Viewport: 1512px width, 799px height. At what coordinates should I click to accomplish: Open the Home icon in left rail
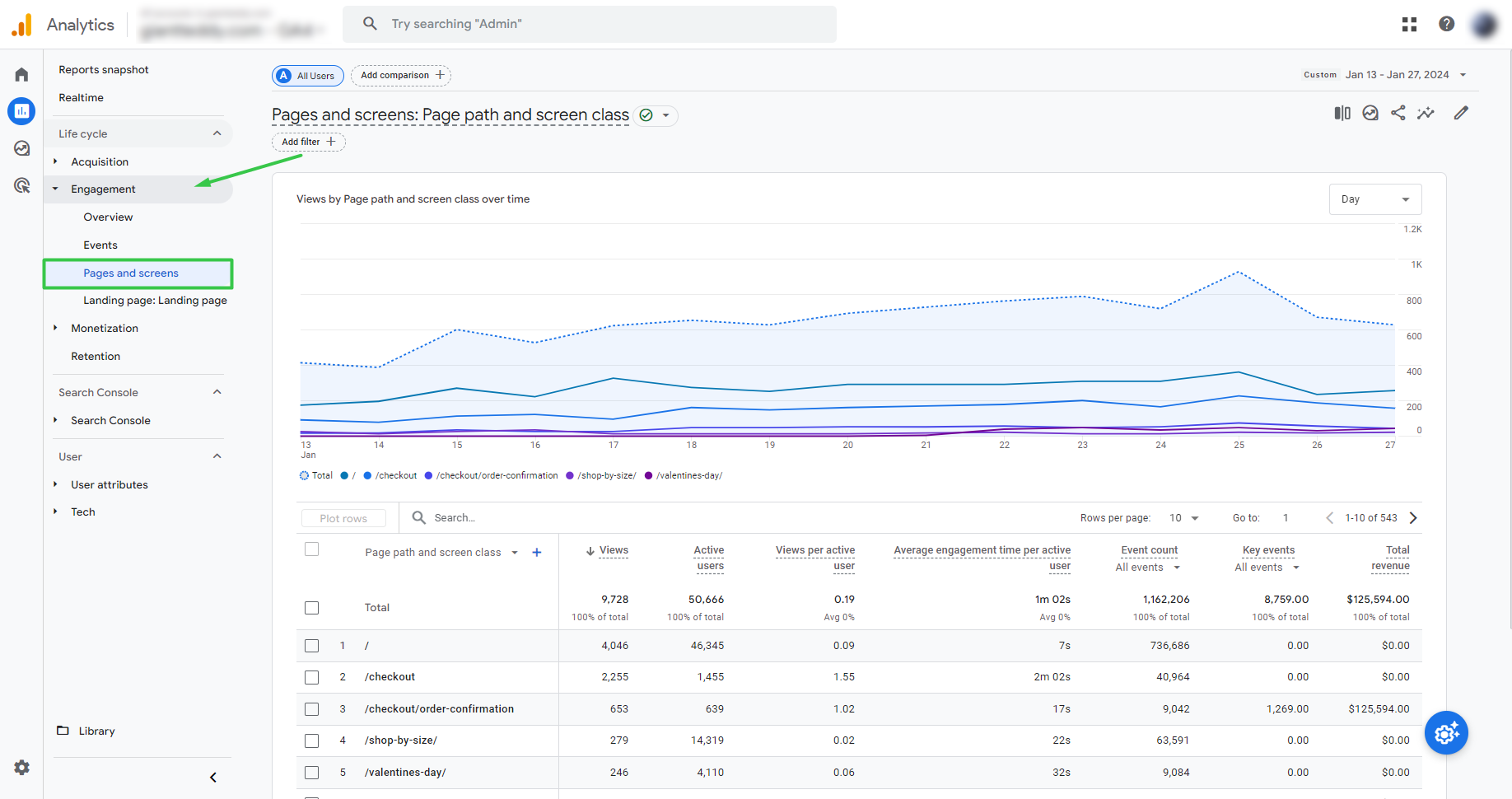[x=21, y=75]
